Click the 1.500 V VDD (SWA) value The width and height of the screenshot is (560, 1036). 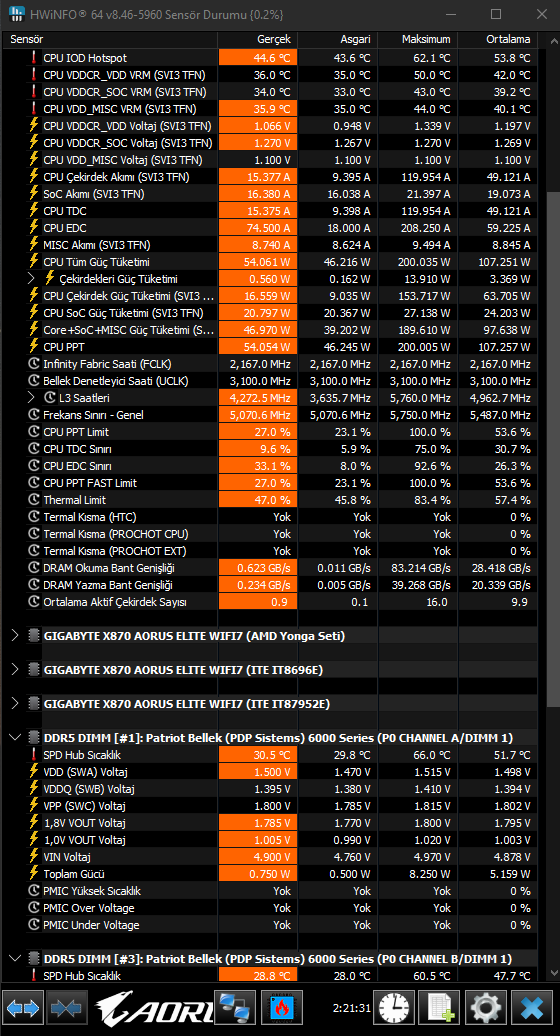point(258,772)
